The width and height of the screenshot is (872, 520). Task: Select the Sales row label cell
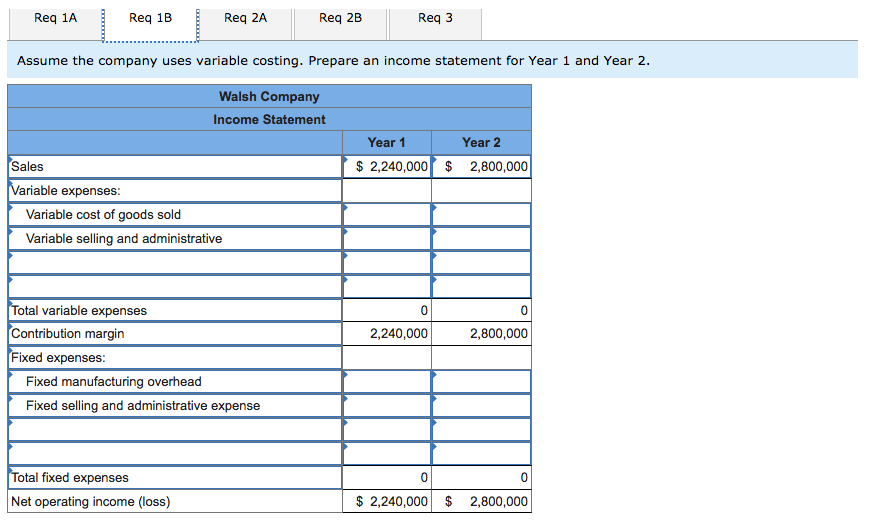(175, 166)
